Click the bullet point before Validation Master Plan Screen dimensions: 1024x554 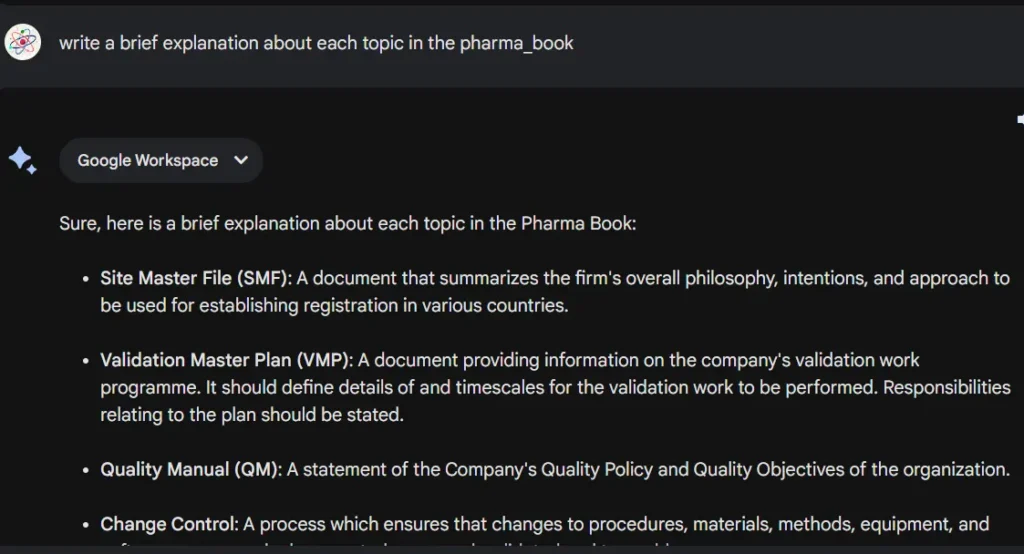(x=86, y=361)
